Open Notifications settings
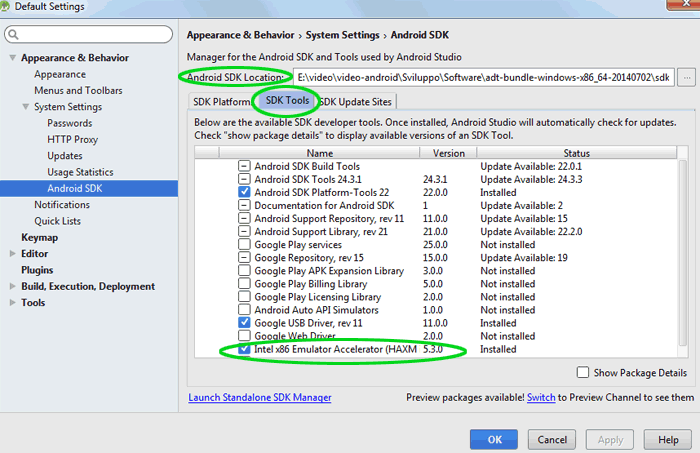This screenshot has width=700, height=453. coord(62,204)
